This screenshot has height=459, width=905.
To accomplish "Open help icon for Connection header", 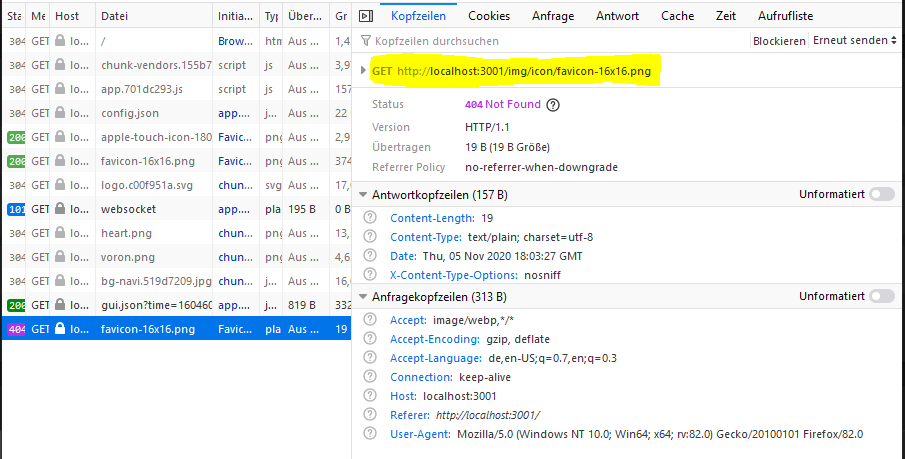I will point(370,376).
